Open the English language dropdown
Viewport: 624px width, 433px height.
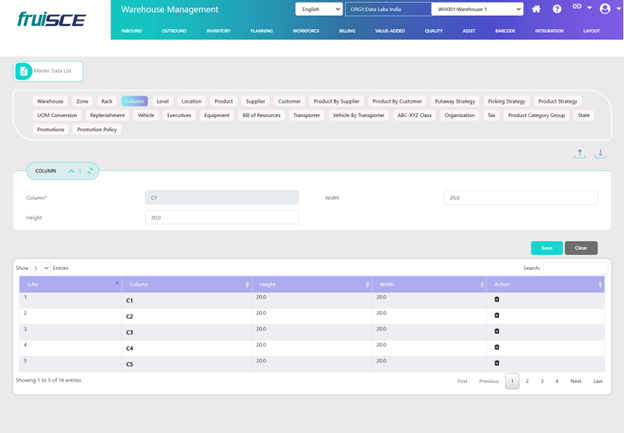(x=319, y=9)
